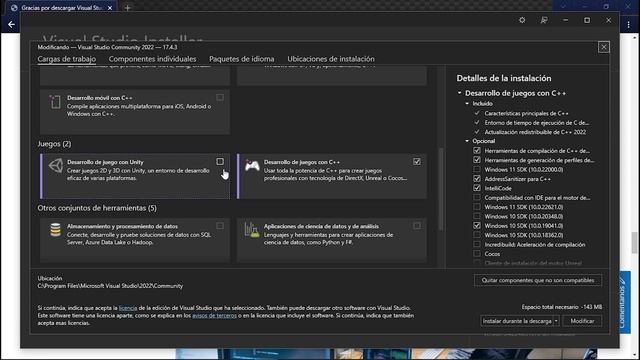Click the browser back arrow
Image resolution: width=640 pixels, height=360 pixels.
(x=11, y=25)
